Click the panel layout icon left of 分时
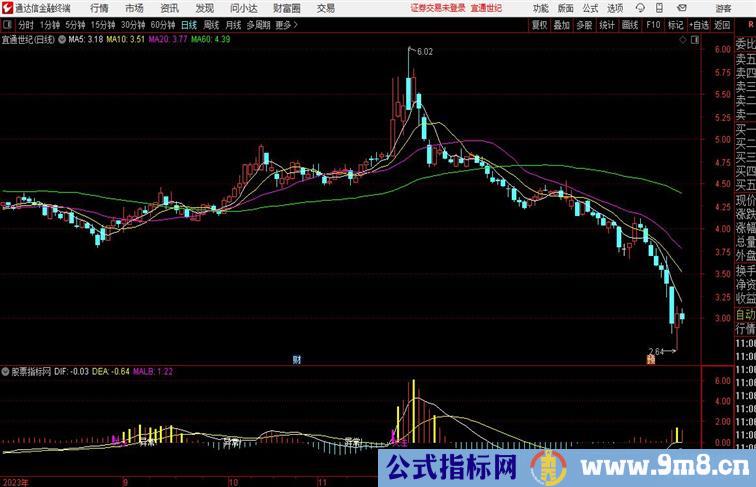 [8, 25]
